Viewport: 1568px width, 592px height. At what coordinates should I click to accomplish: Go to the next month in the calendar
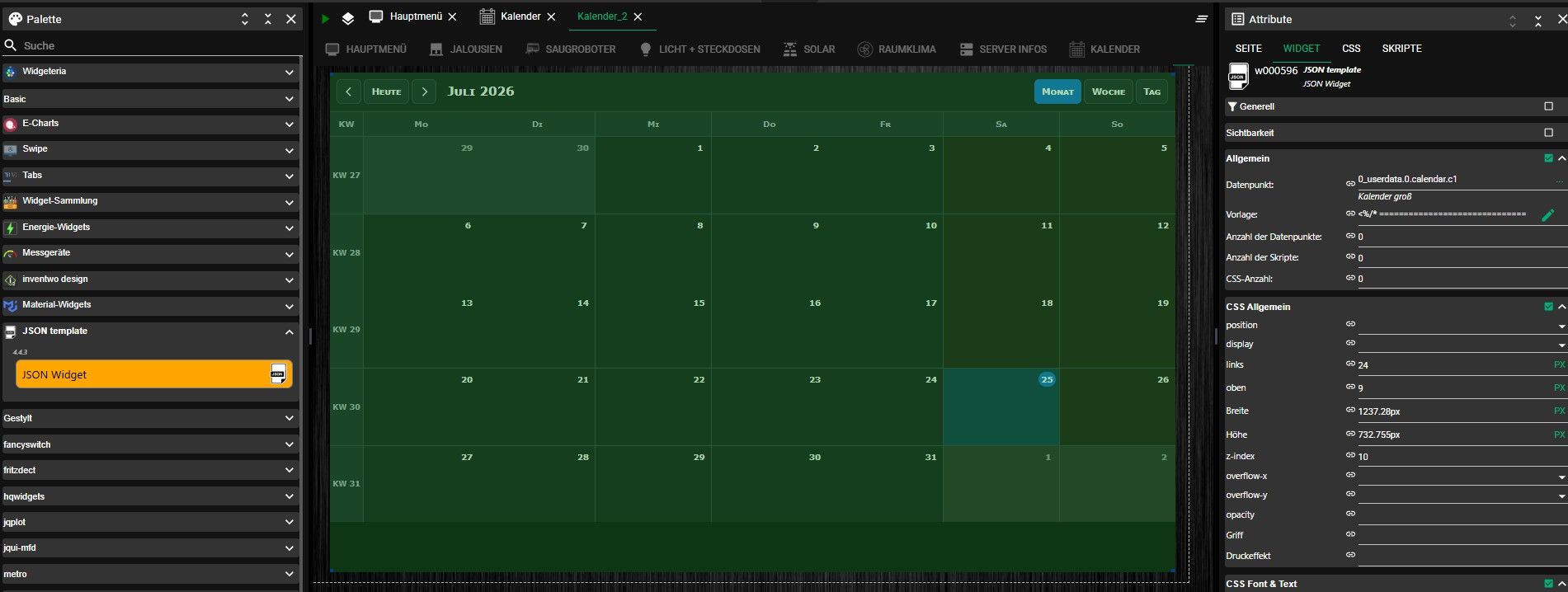coord(424,92)
